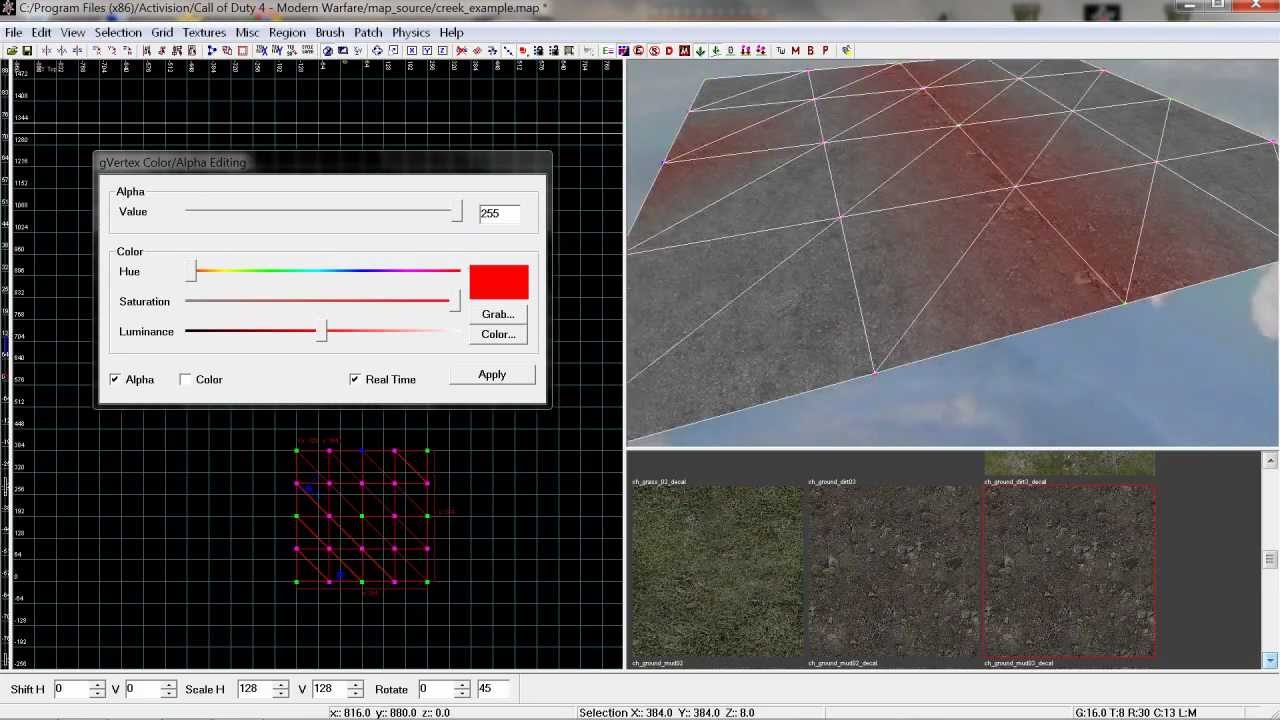Image resolution: width=1280 pixels, height=720 pixels.
Task: Click the red letter B toolbar icon
Action: pos(810,51)
